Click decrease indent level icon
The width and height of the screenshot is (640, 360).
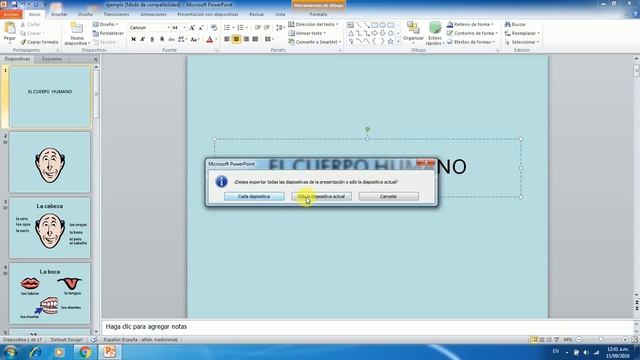(x=258, y=27)
